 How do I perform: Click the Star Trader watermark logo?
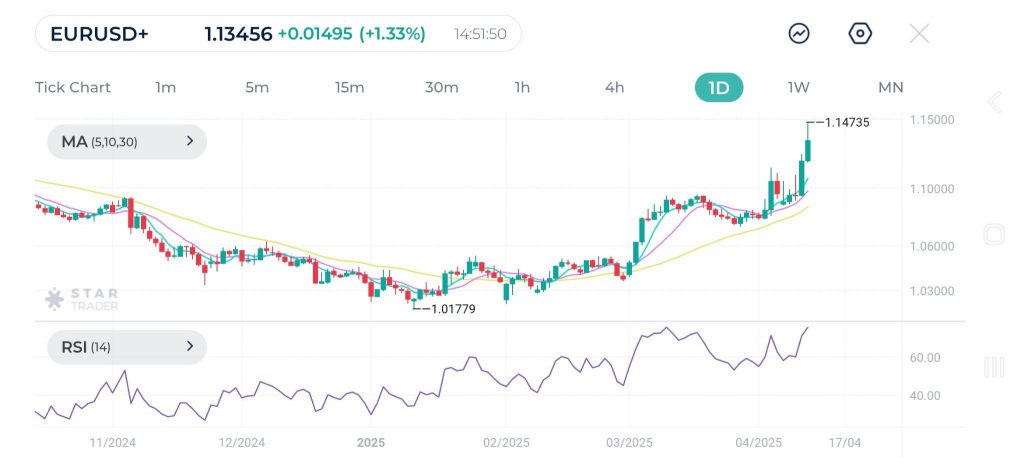point(82,299)
